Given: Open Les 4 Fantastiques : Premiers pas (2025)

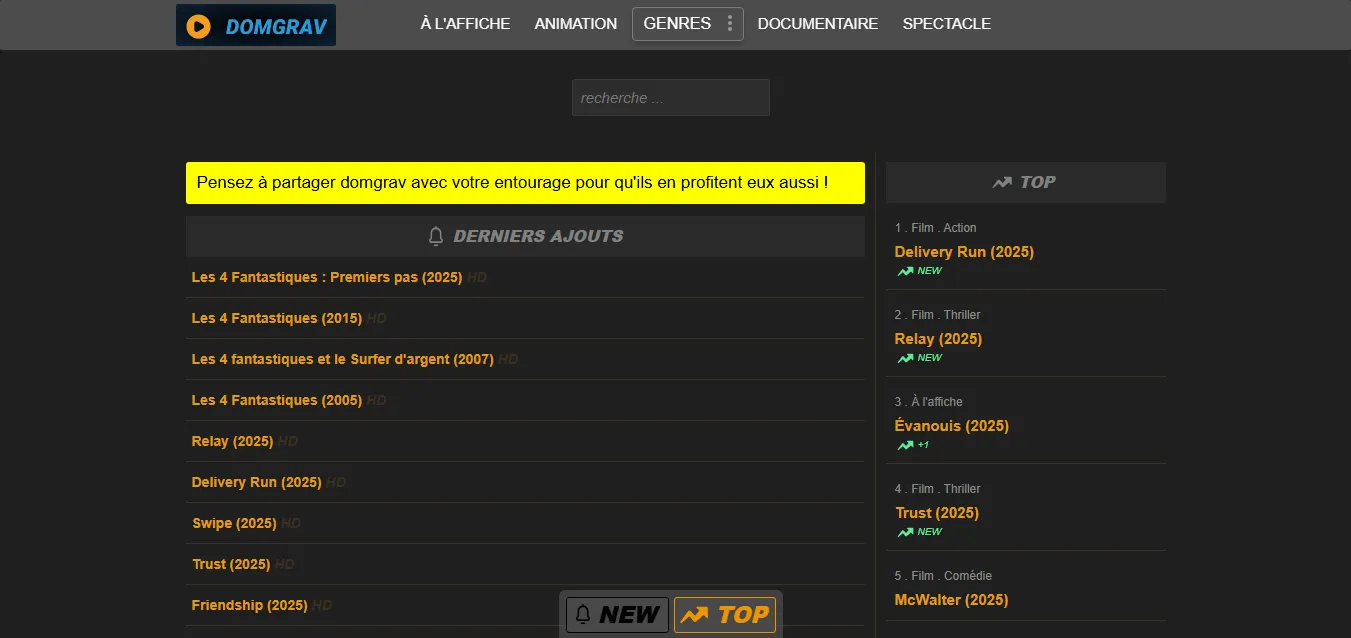Looking at the screenshot, I should point(326,277).
